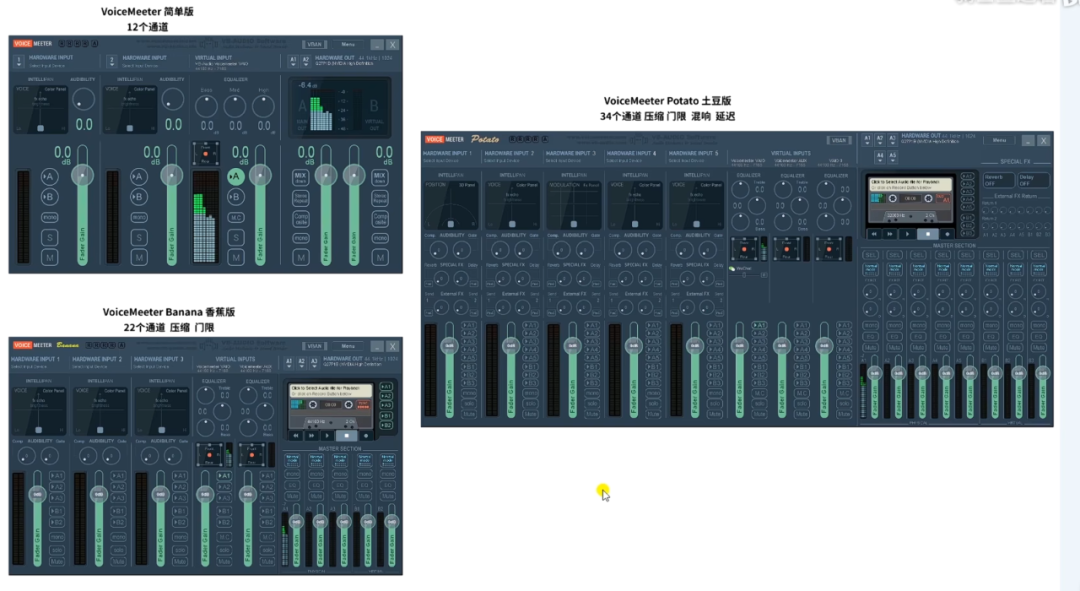Screen dimensions: 1080x591
Task: Toggle mono on second input, simple VoiceMeeter
Action: click(x=139, y=217)
